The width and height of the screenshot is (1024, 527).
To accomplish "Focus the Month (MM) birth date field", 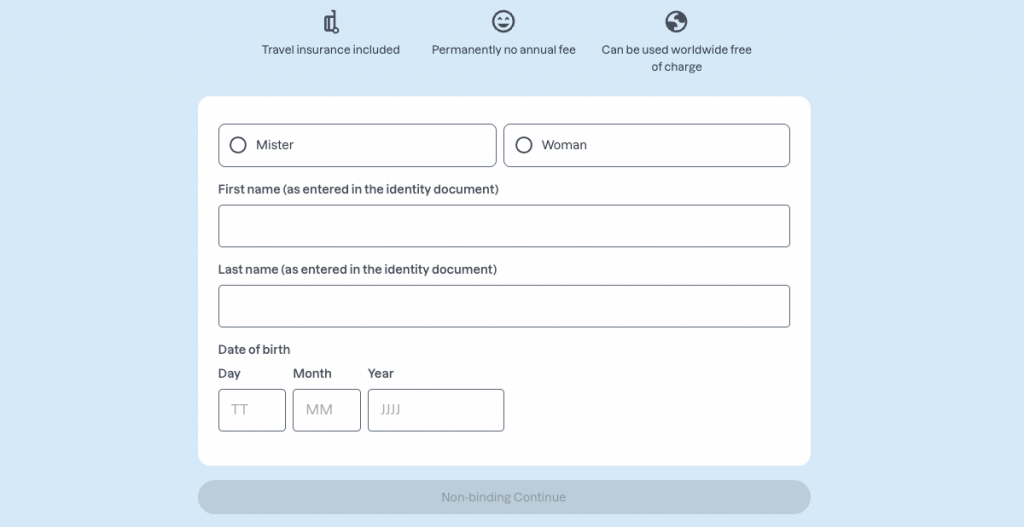I will point(327,410).
